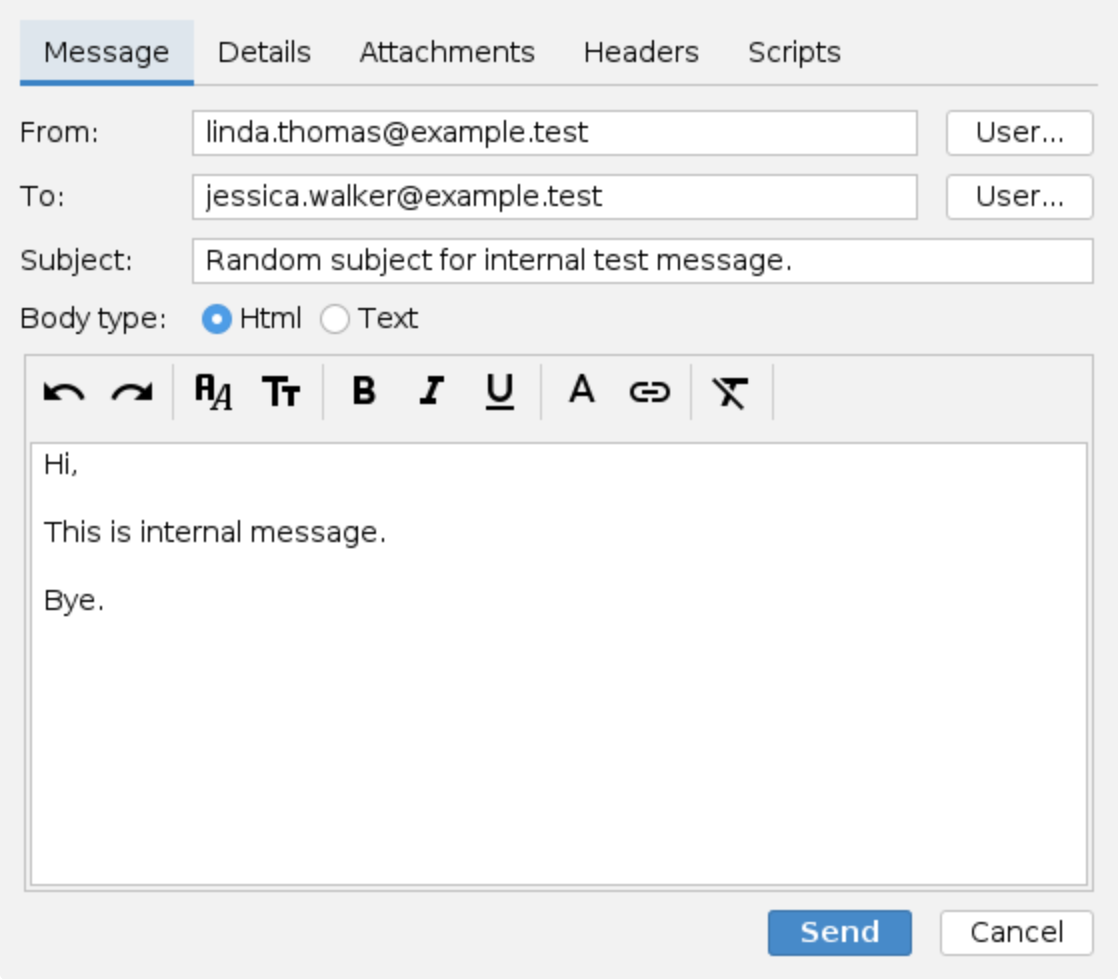
Task: Open the font family picker icon
Action: (213, 392)
